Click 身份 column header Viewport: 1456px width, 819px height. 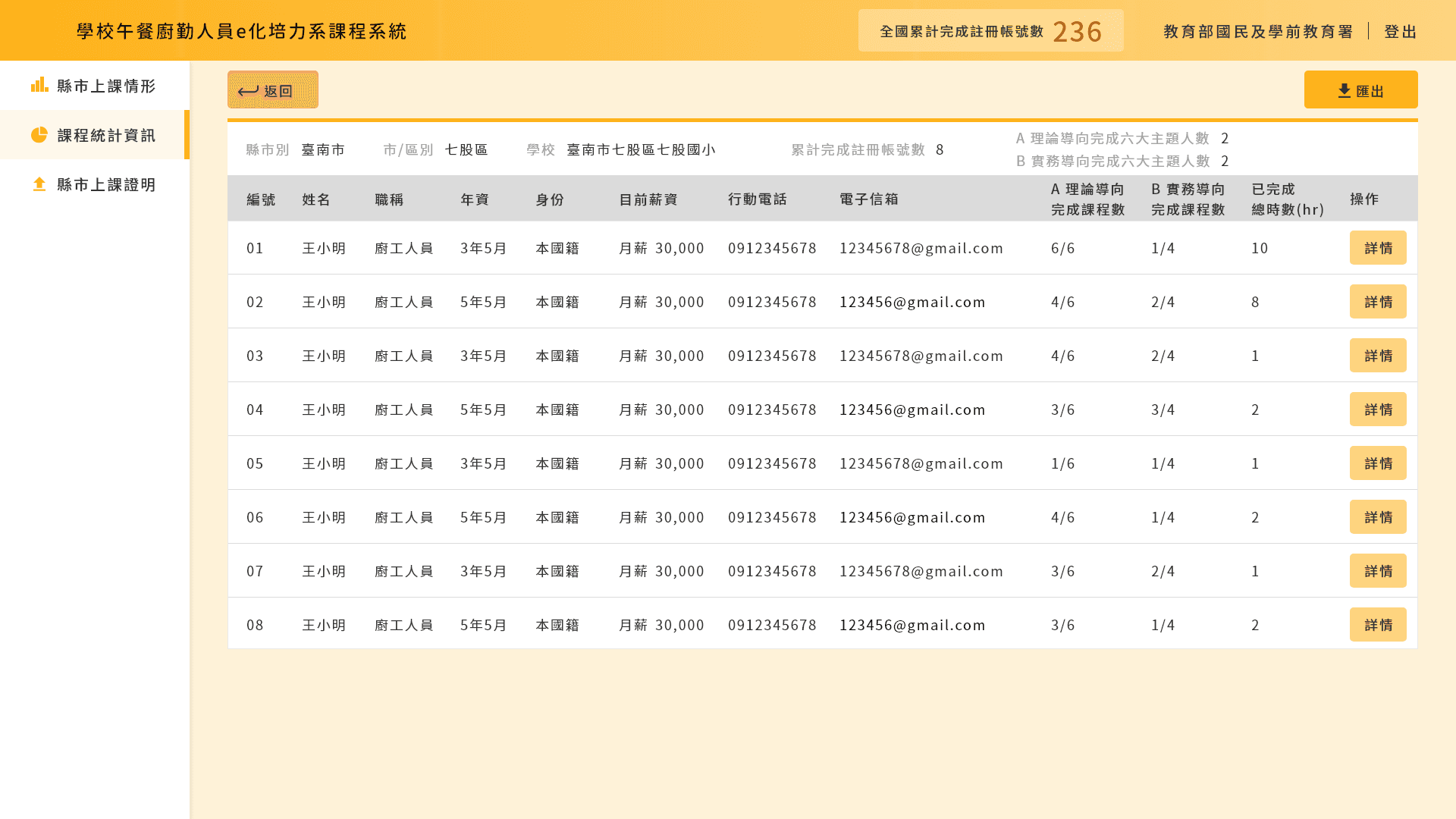point(550,199)
